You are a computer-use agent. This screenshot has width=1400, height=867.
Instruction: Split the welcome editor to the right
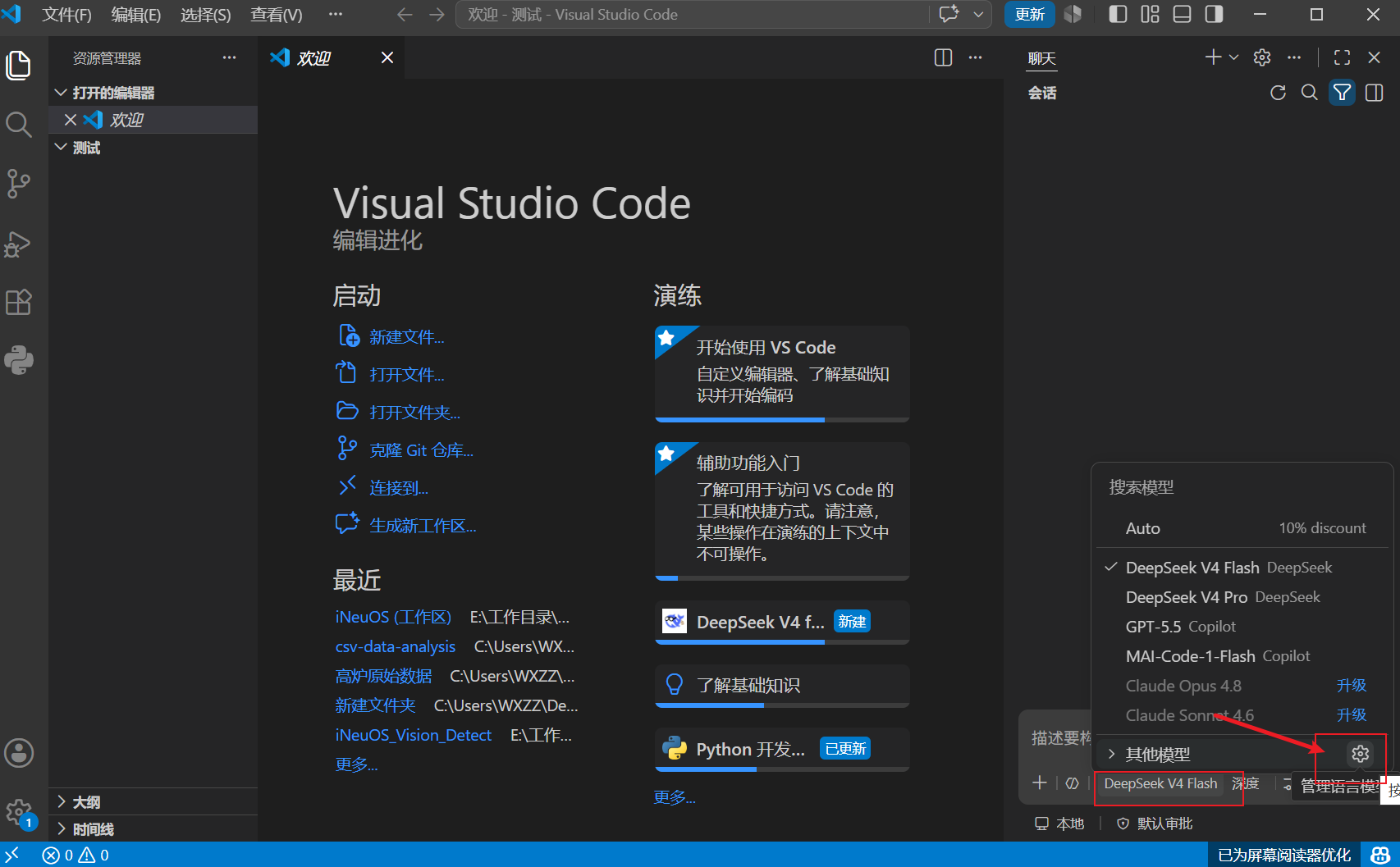pos(944,57)
